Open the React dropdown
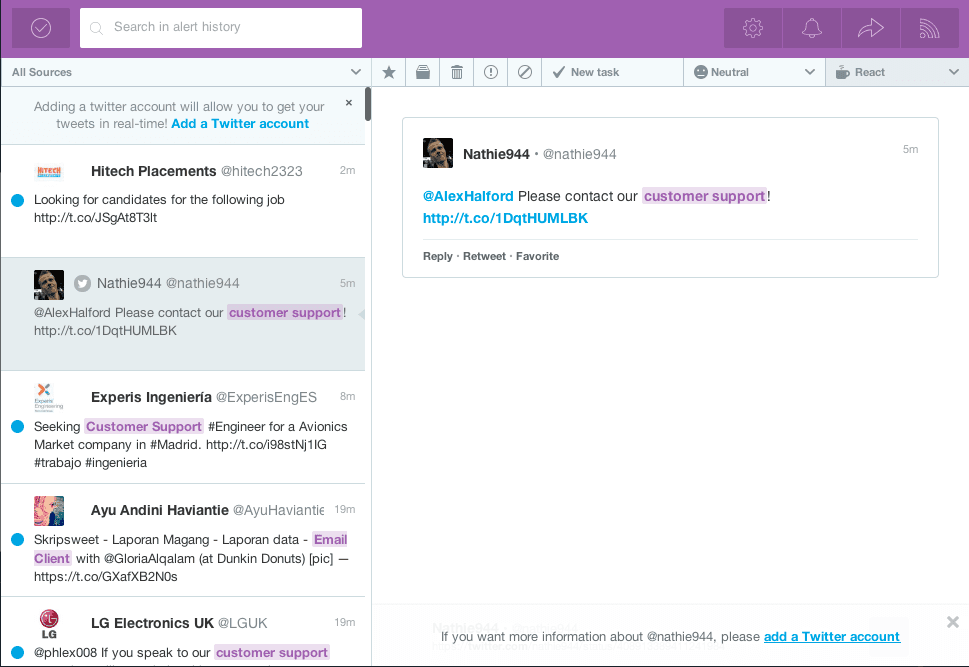The image size is (969, 667). click(x=897, y=72)
